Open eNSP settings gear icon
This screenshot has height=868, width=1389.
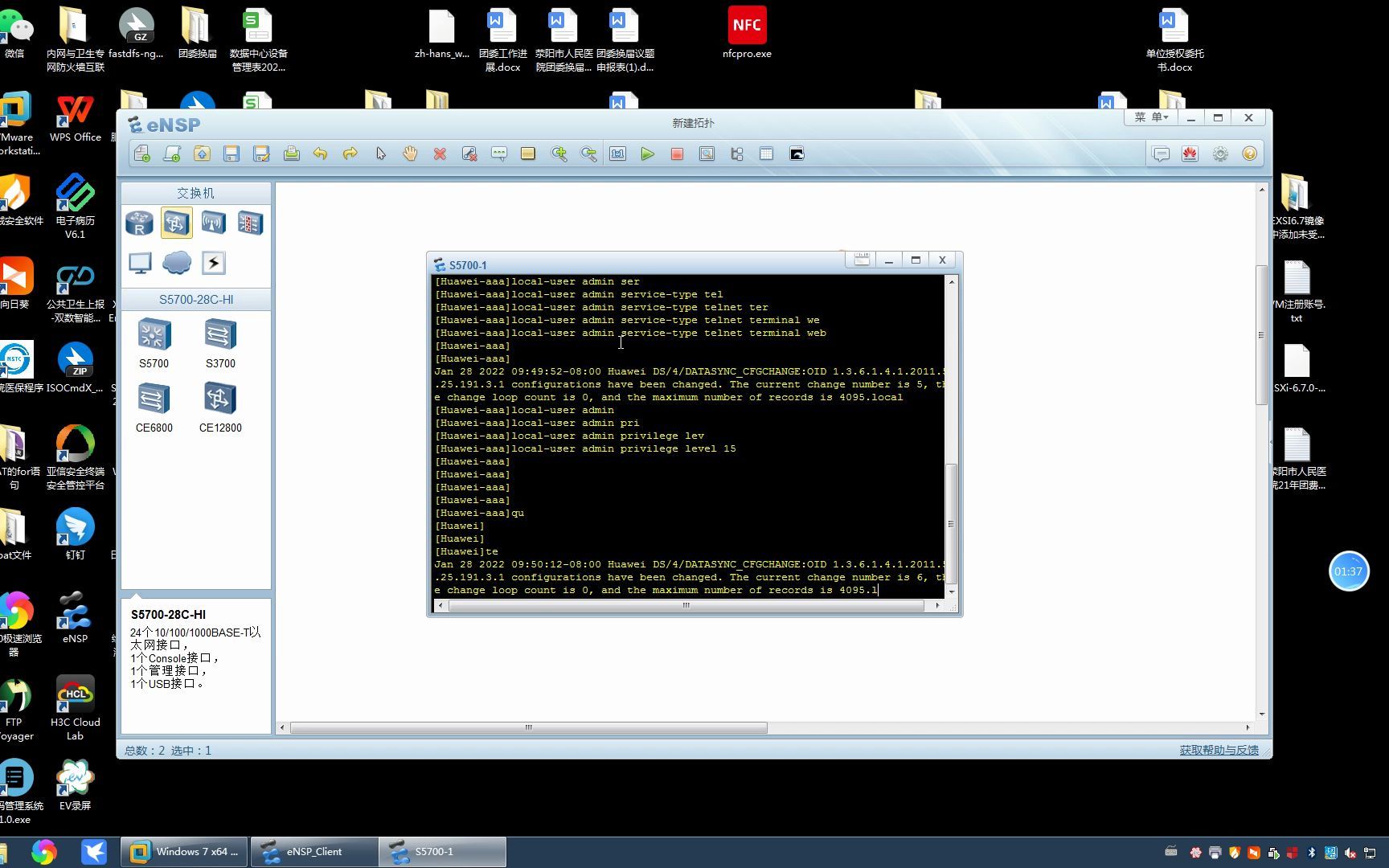tap(1220, 154)
